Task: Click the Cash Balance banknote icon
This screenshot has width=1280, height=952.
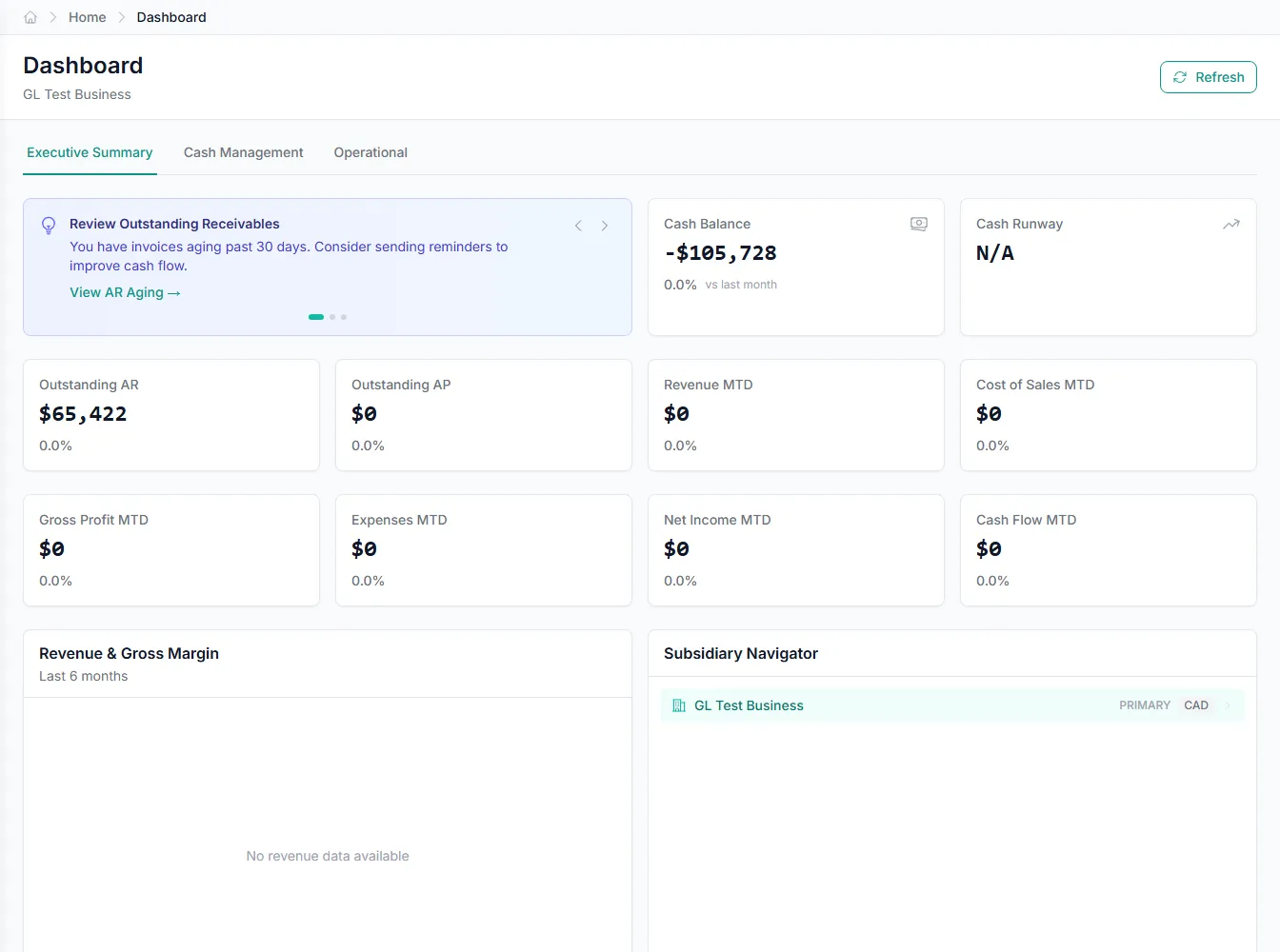Action: [x=919, y=224]
